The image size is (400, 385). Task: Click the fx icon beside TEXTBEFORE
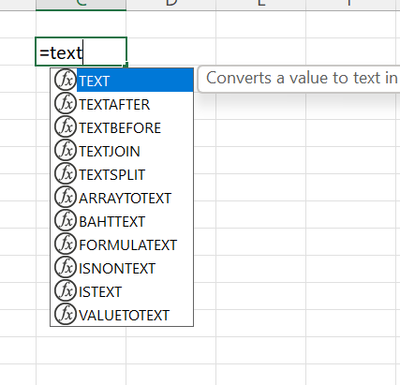pyautogui.click(x=65, y=127)
